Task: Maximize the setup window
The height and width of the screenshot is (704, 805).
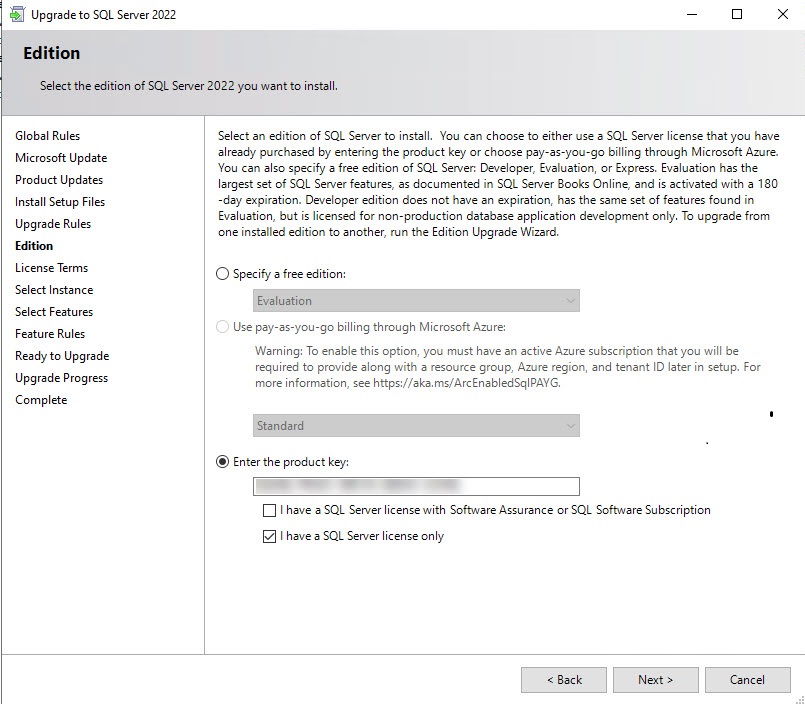Action: pos(737,15)
